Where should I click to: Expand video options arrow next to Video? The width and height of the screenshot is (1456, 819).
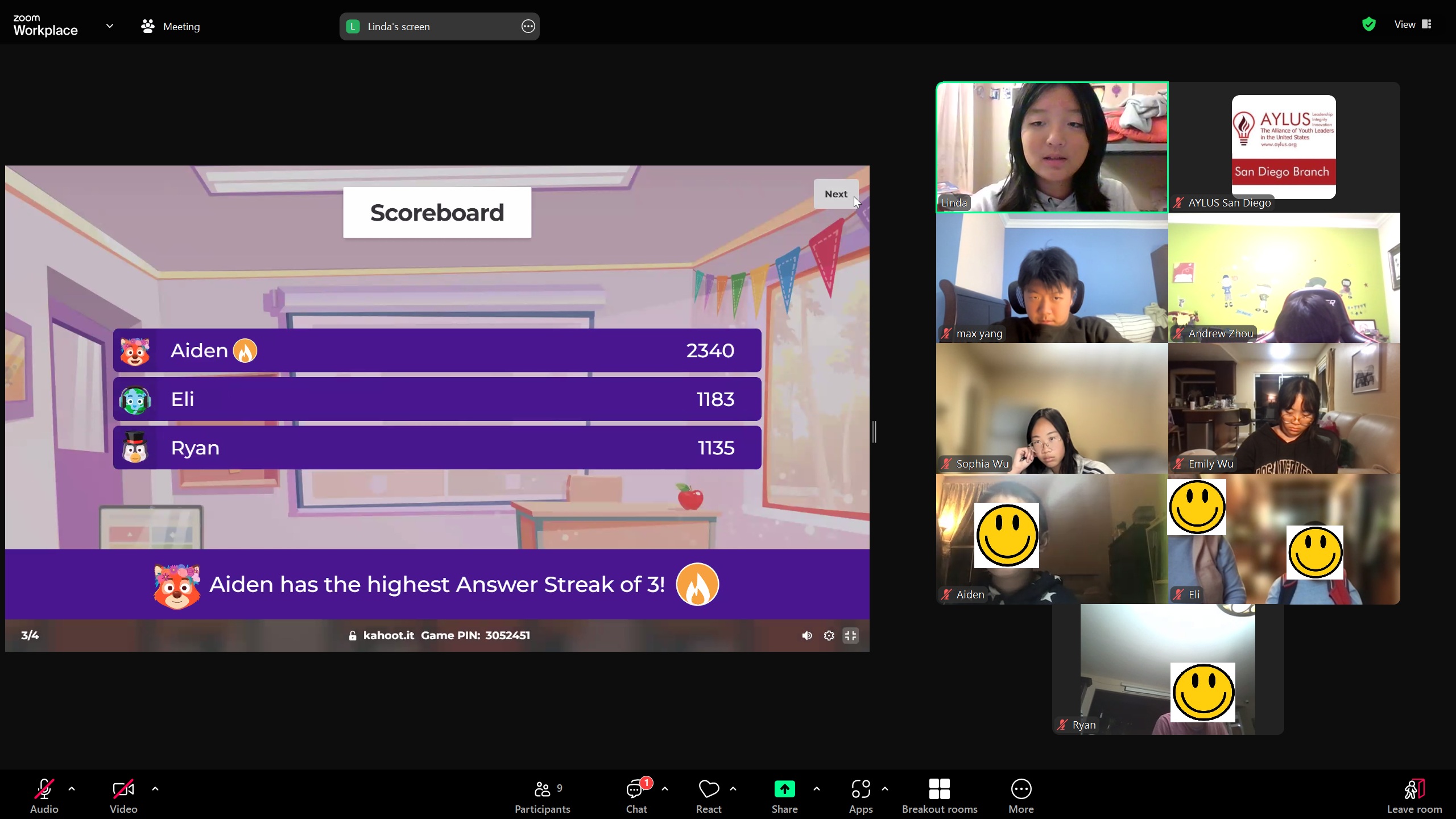[155, 789]
